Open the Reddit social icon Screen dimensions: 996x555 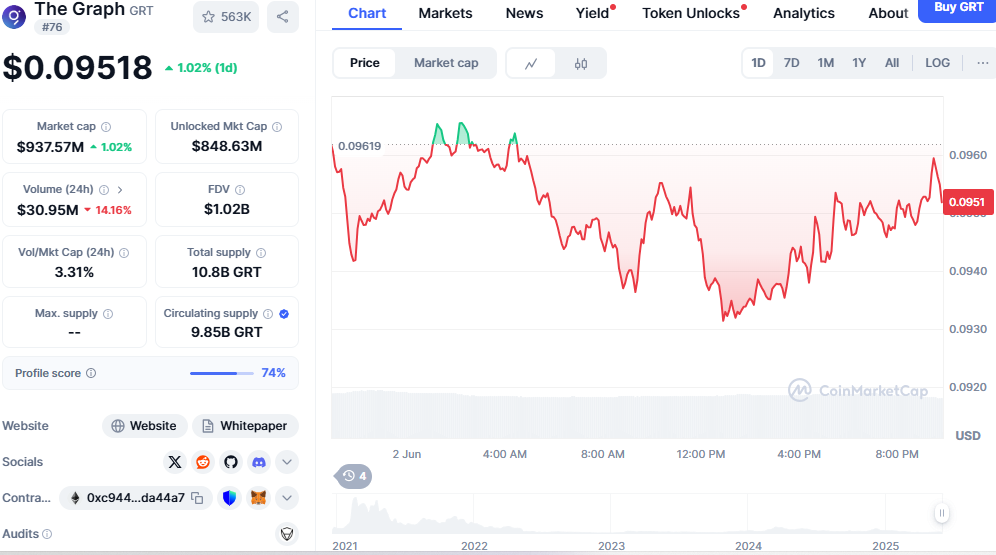click(203, 462)
